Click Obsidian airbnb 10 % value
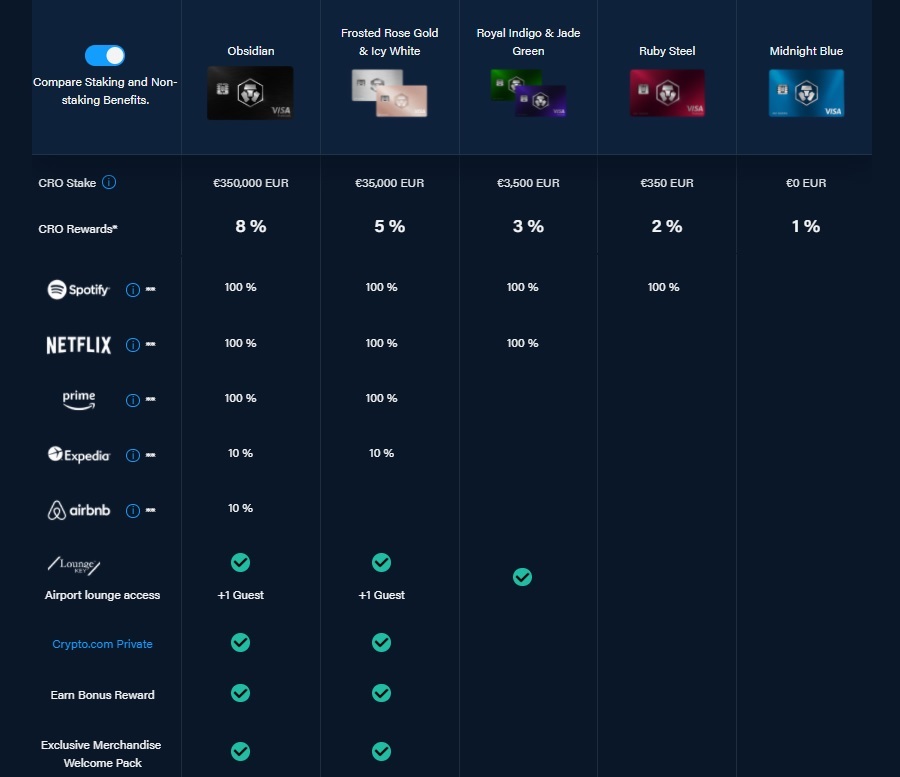The height and width of the screenshot is (777, 900). pyautogui.click(x=240, y=508)
